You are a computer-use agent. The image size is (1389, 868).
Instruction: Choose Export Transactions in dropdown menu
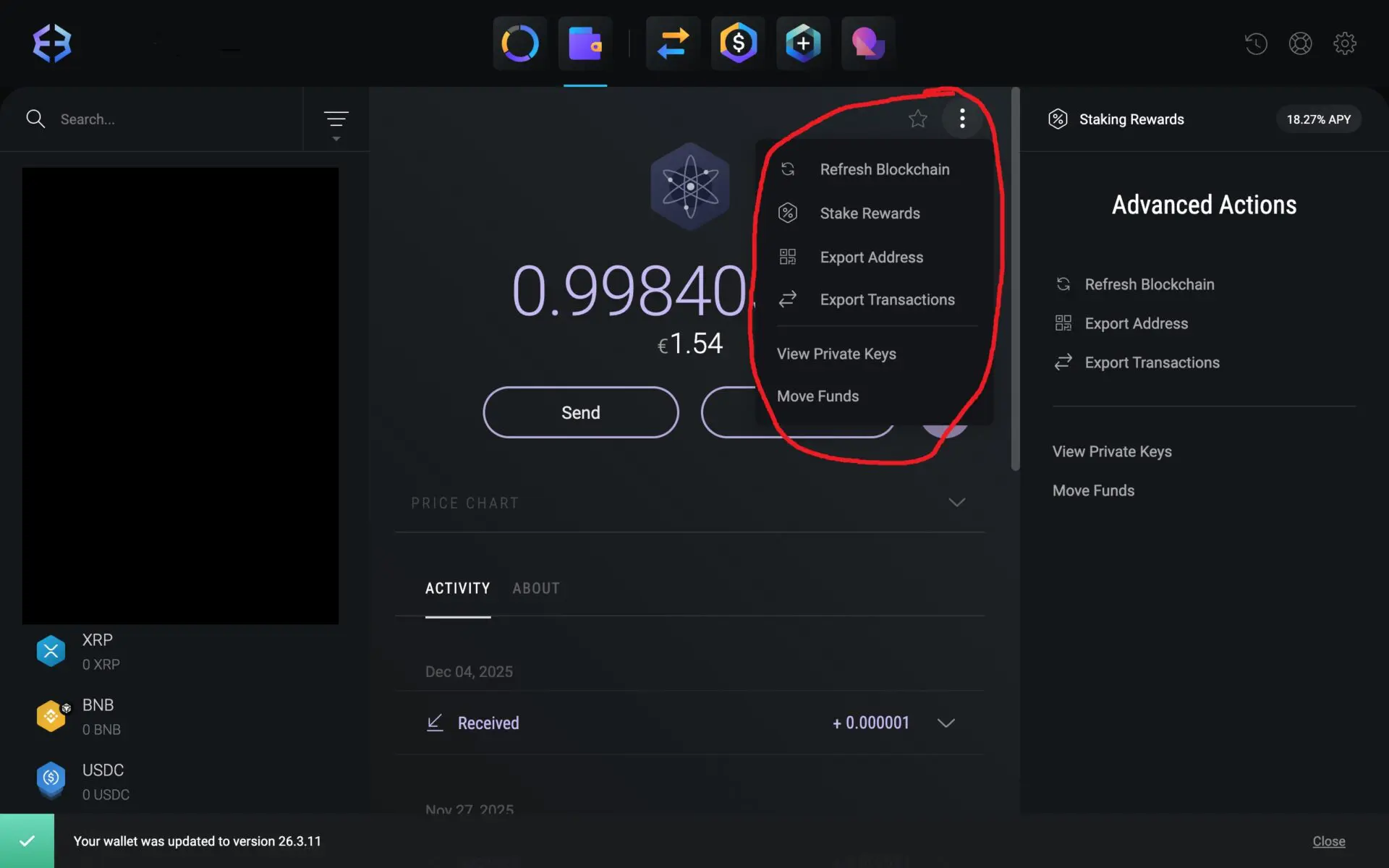coord(874,299)
